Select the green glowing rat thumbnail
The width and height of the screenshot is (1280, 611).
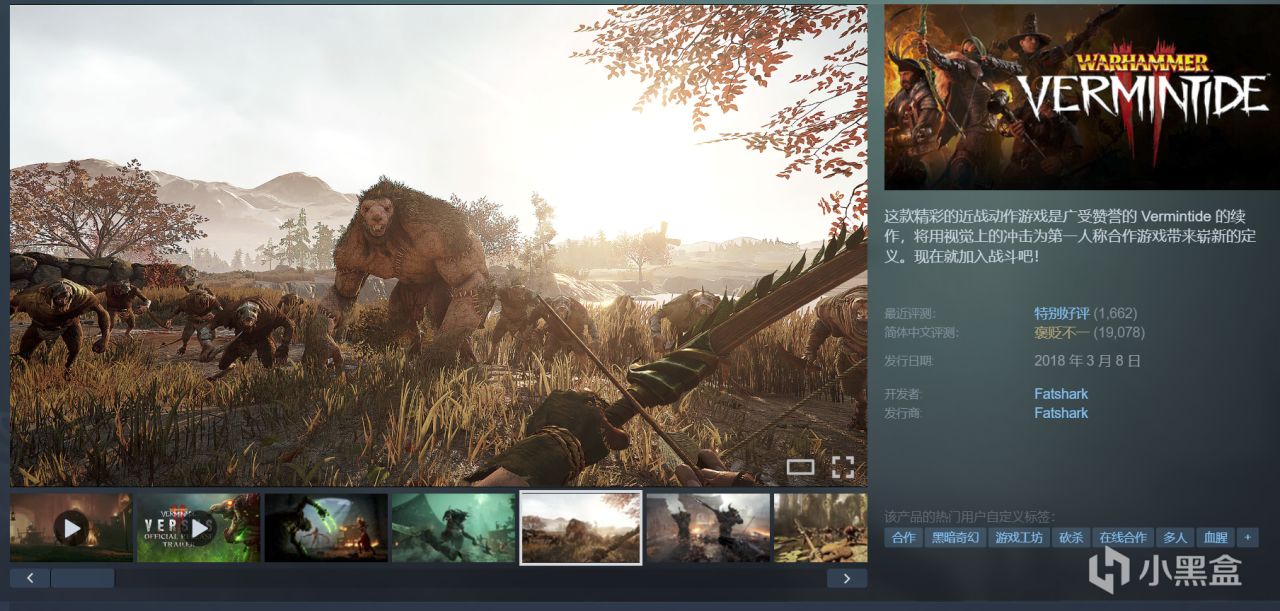pos(326,527)
